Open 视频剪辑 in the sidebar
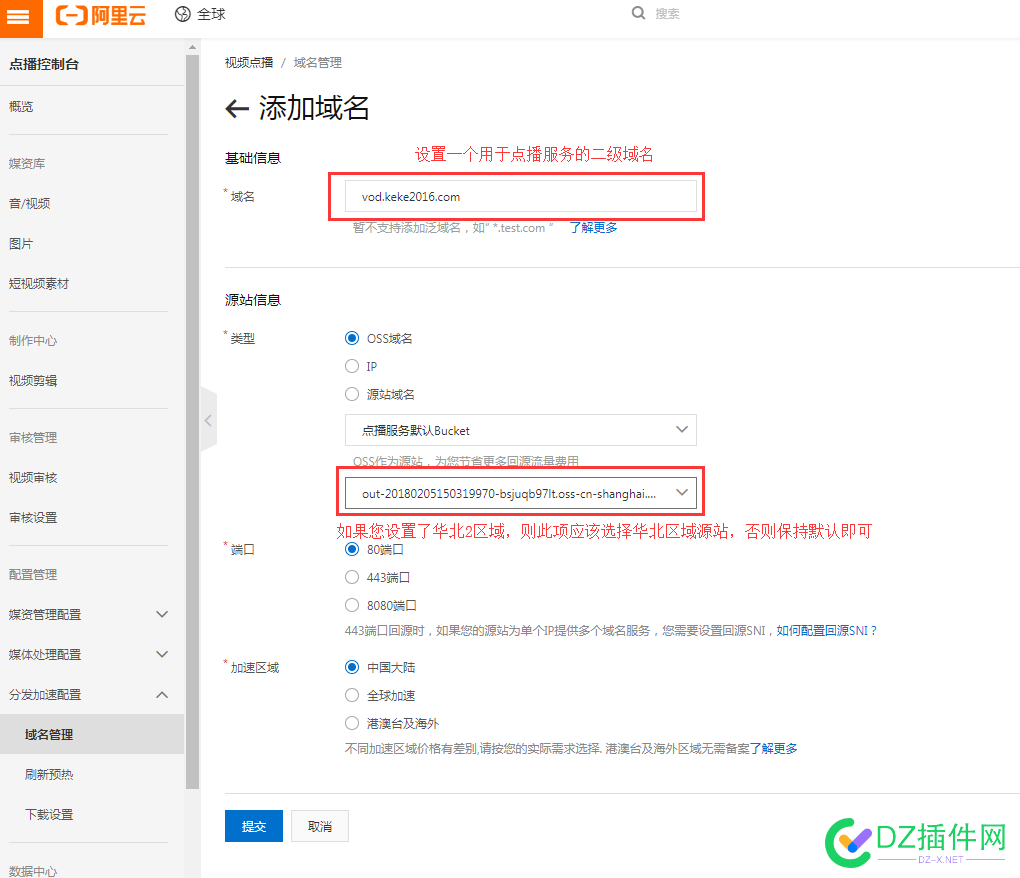 33,381
